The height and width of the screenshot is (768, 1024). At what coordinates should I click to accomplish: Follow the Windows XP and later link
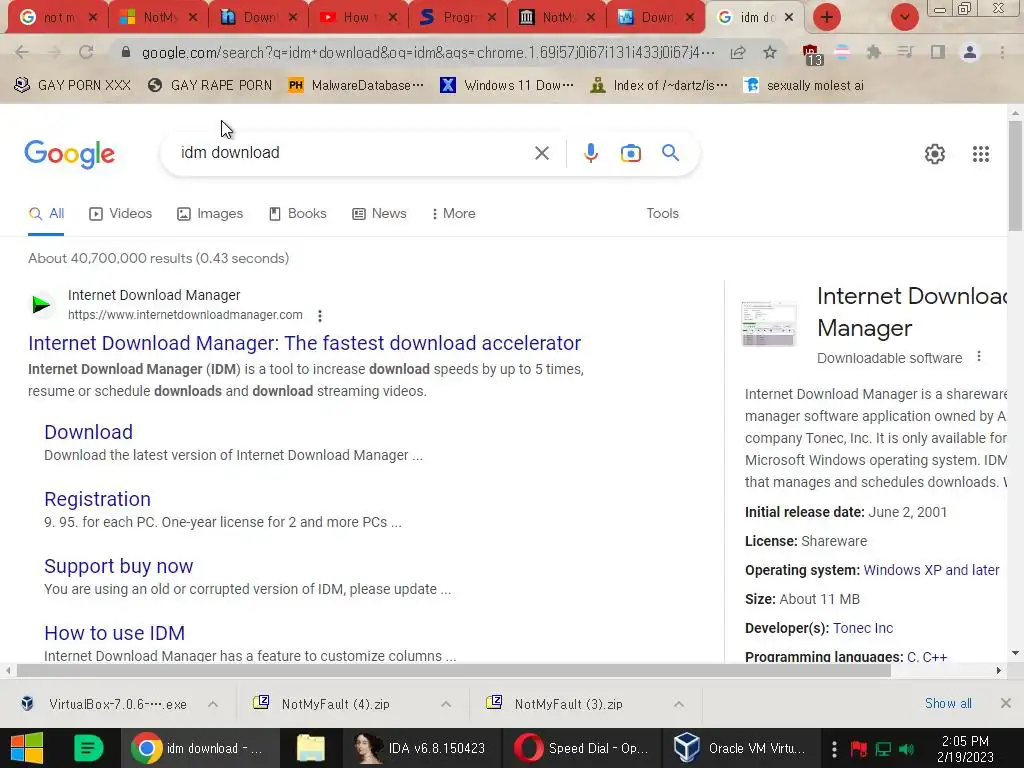(x=931, y=570)
